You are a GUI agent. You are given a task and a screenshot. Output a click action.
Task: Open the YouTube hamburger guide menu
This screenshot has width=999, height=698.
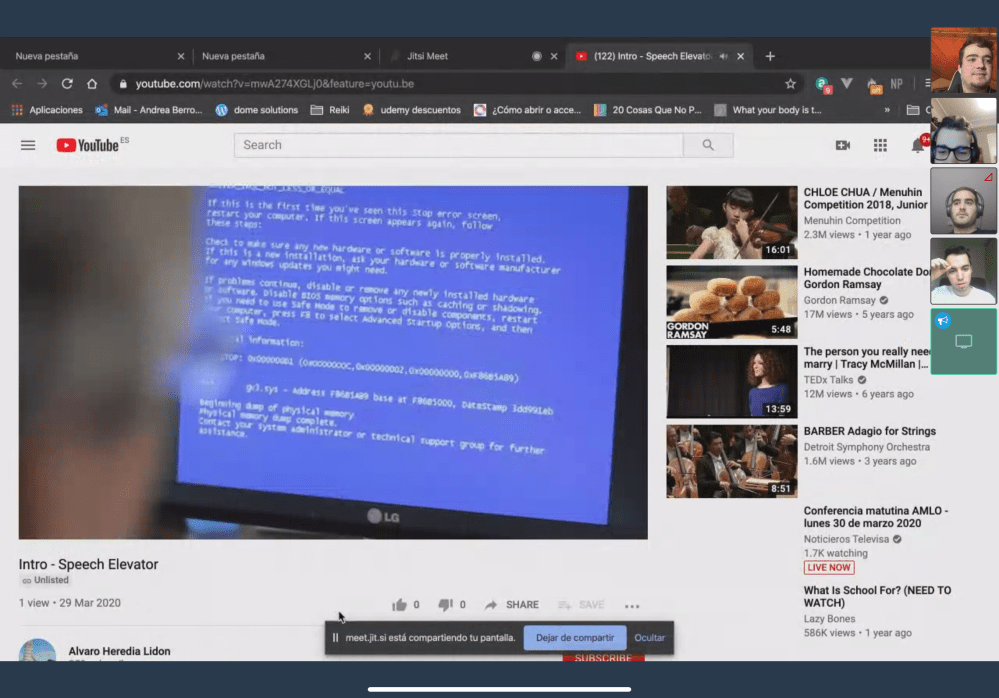(x=28, y=145)
